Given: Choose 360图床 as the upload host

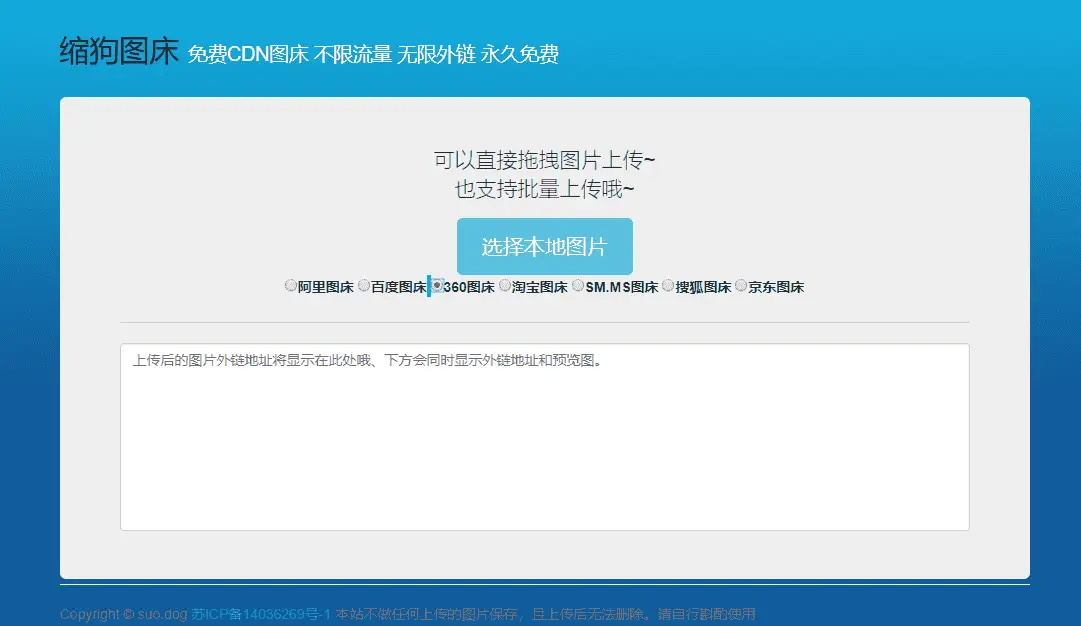Looking at the screenshot, I should (437, 286).
